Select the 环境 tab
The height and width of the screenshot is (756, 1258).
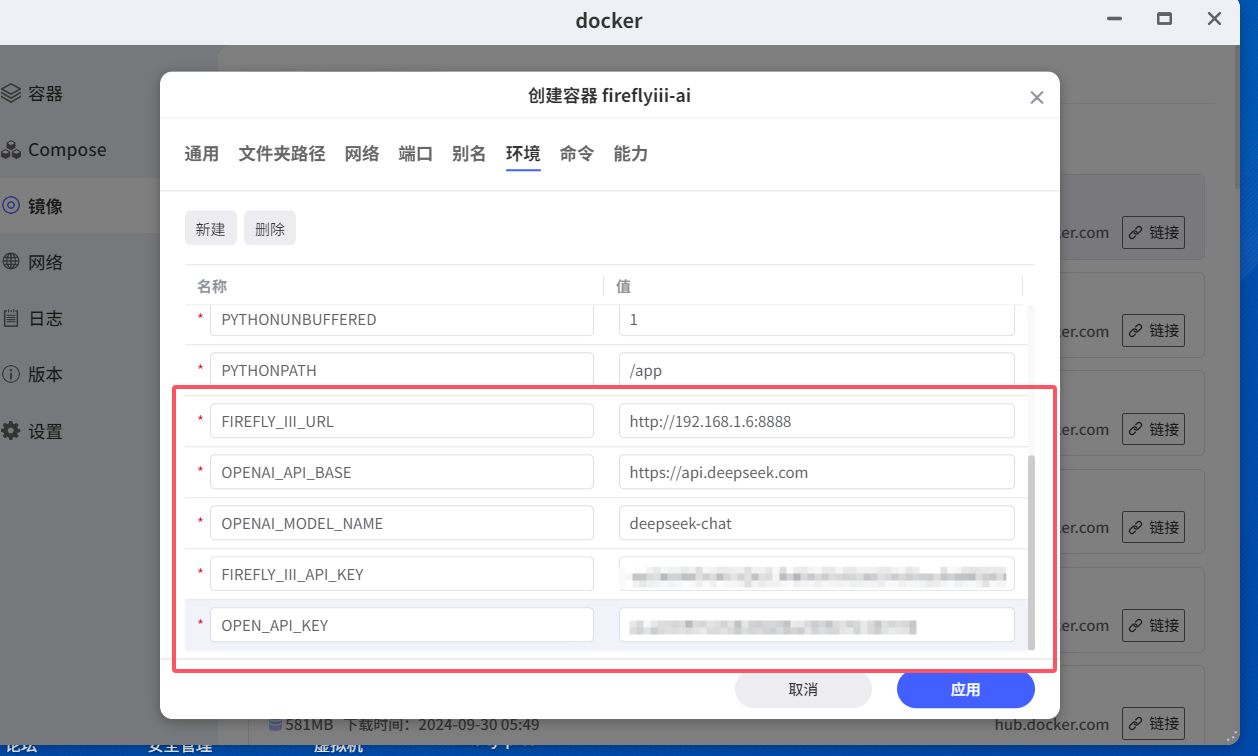(523, 154)
